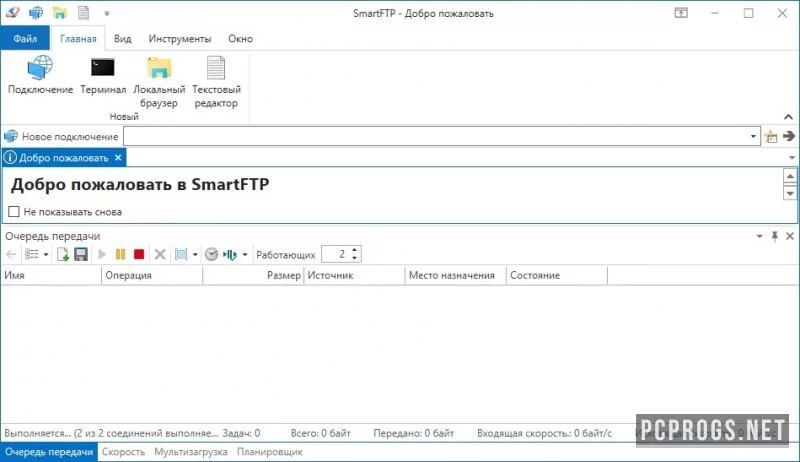
Task: Sort by the Размер column header
Action: (253, 275)
